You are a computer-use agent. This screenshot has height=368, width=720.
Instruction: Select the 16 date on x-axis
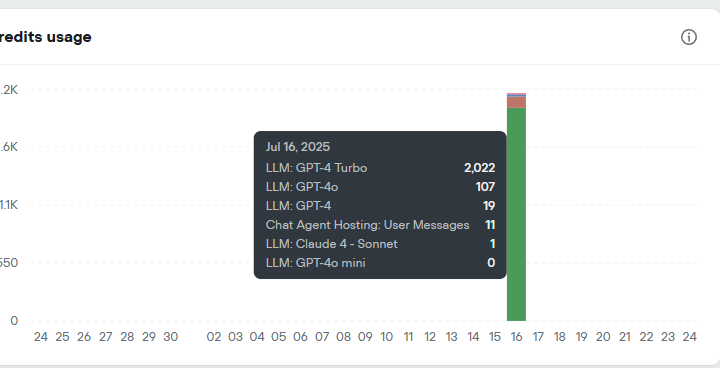tap(516, 337)
